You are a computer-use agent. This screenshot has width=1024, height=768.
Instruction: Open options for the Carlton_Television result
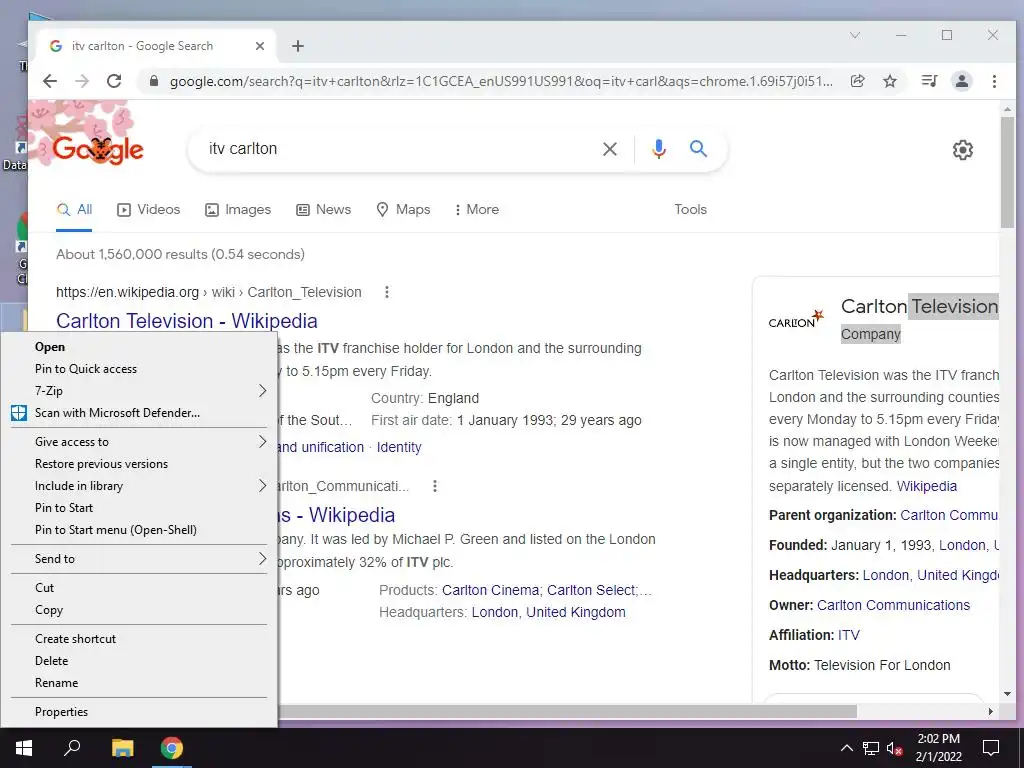[387, 292]
